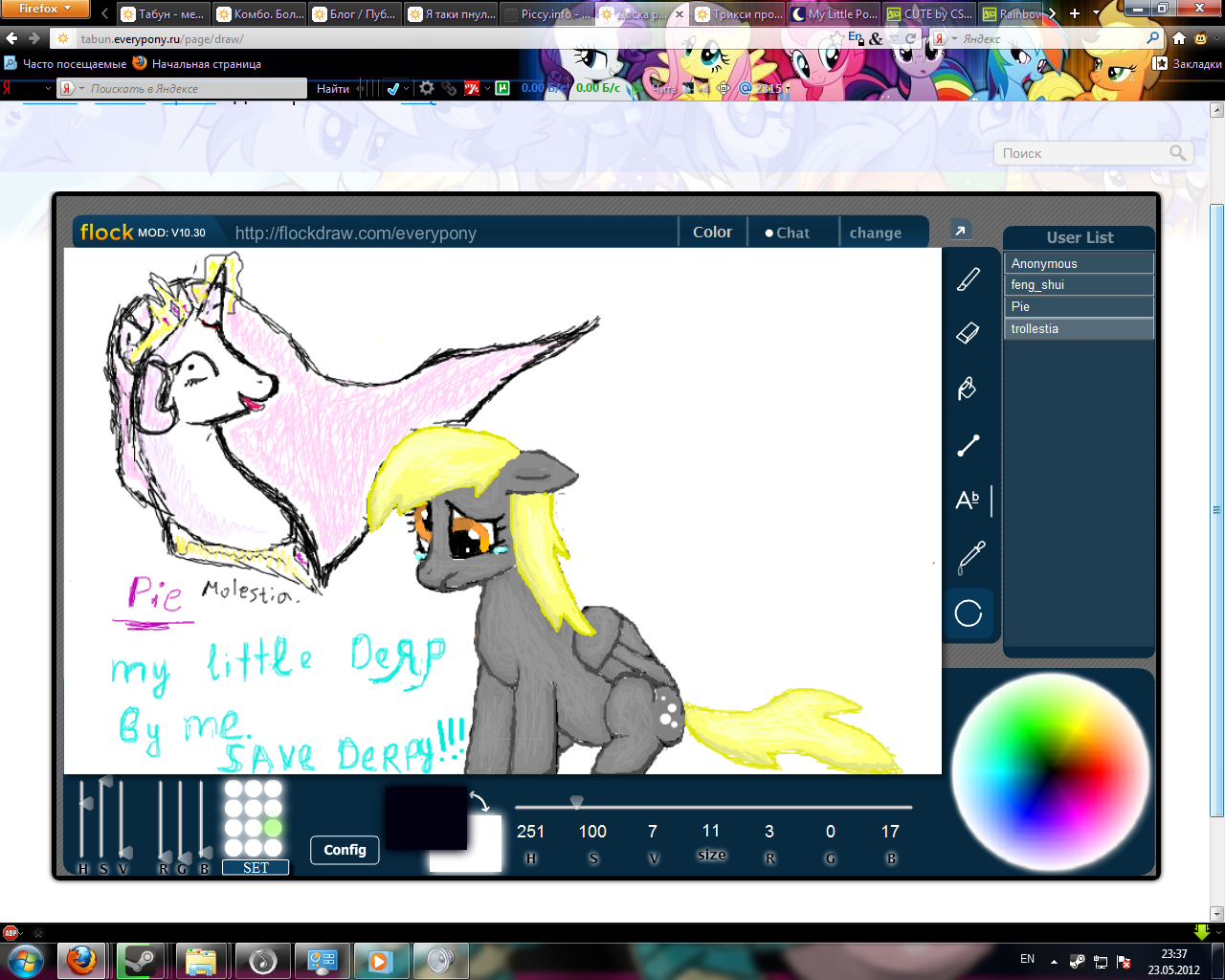Click the EN language indicator in tray
1225x980 pixels.
[1027, 959]
